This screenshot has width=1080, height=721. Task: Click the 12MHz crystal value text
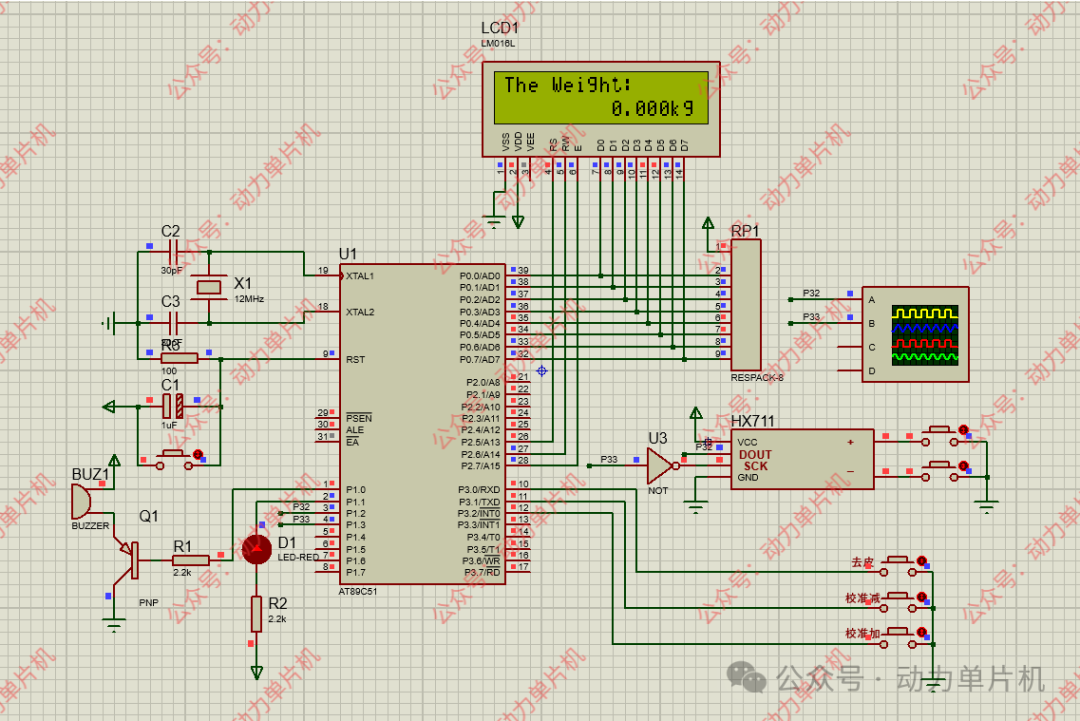click(x=249, y=299)
